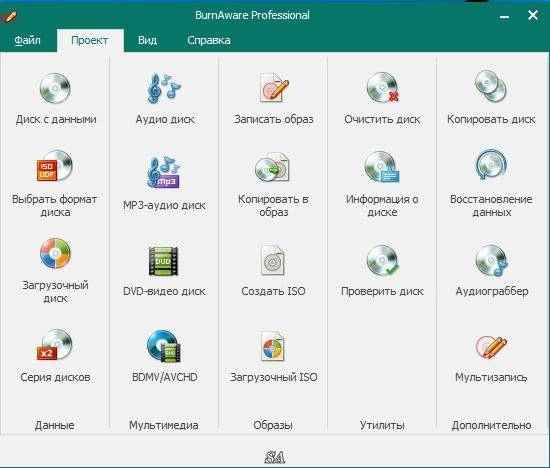This screenshot has height=468, width=550.
Task: Open the Справка menu
Action: [x=209, y=40]
